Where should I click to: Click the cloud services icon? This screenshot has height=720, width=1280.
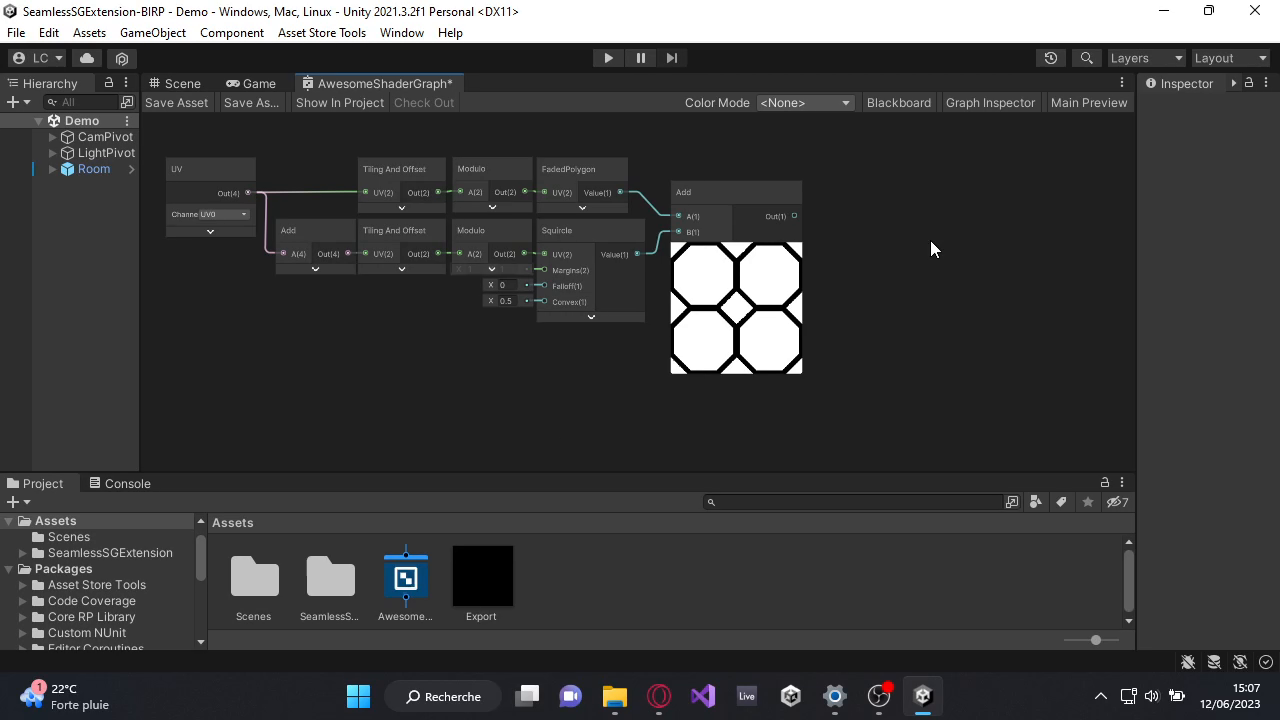click(87, 58)
